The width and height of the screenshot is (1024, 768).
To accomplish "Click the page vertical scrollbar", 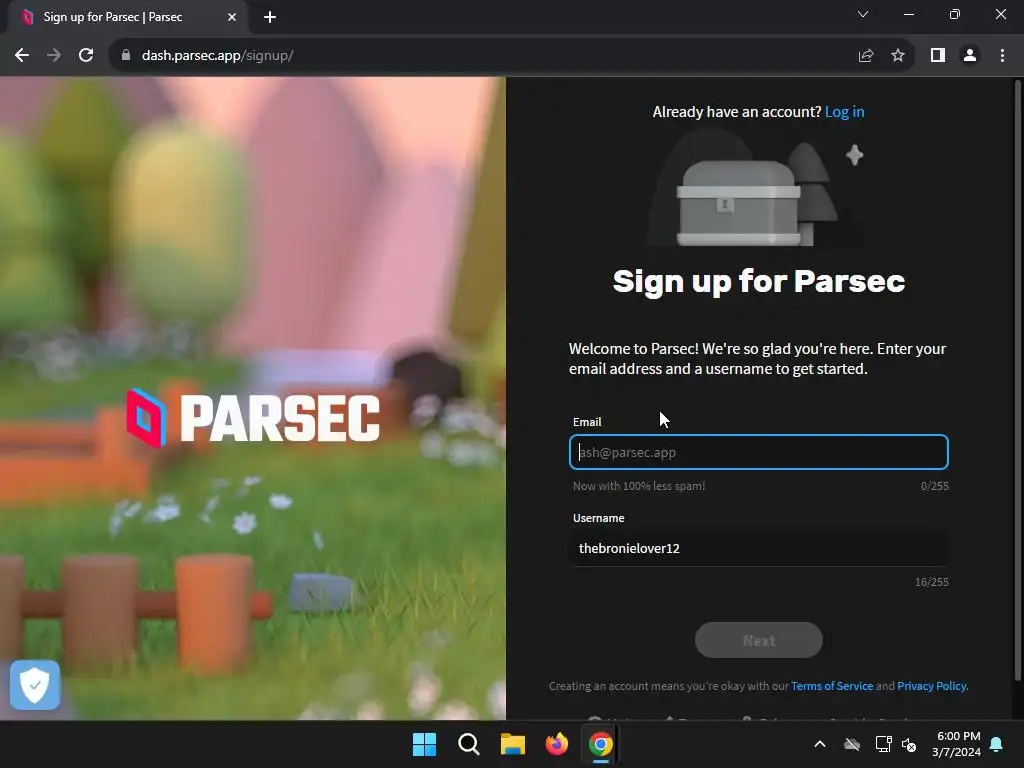I will pos(1017,379).
